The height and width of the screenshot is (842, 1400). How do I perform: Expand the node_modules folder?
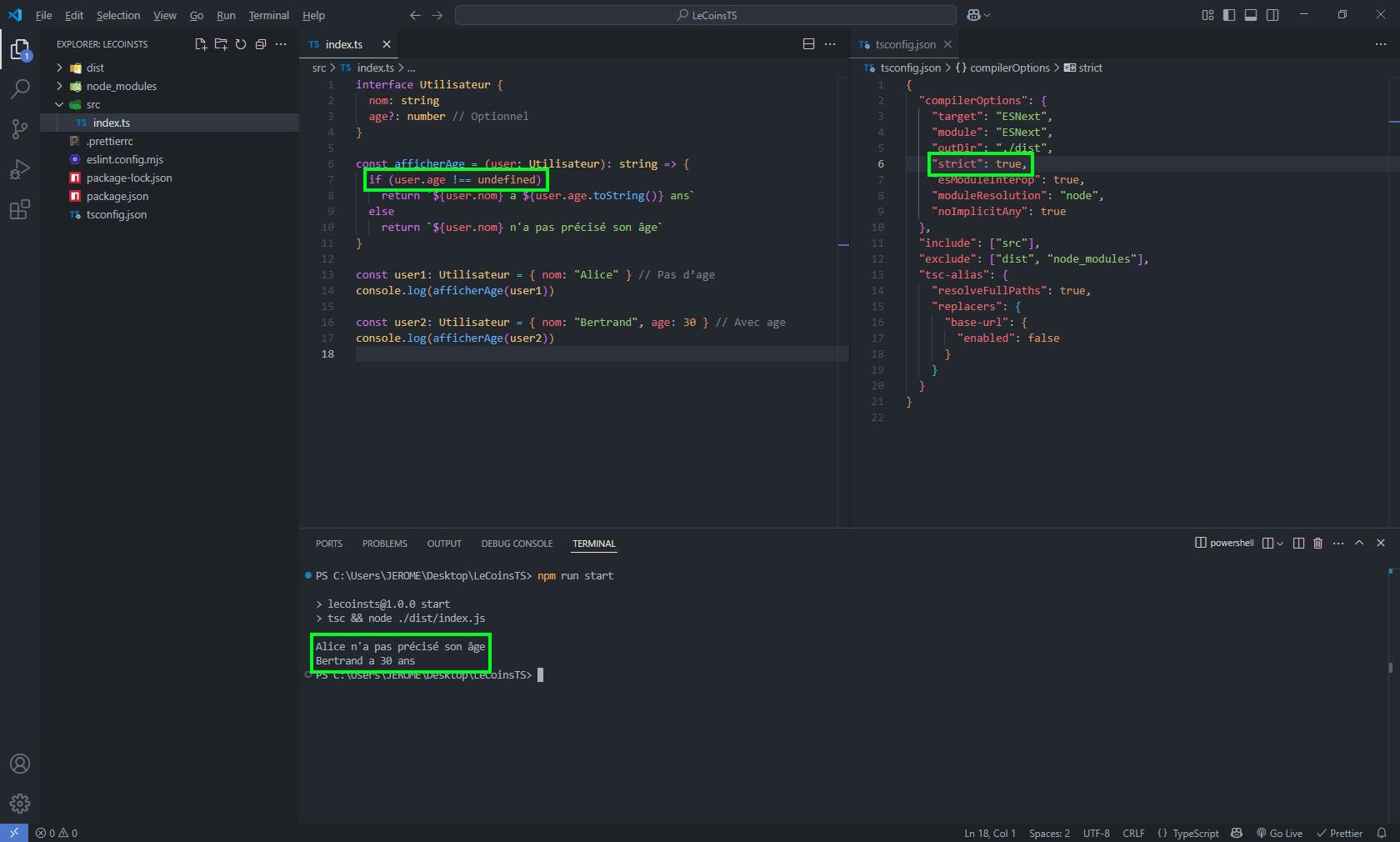(59, 86)
